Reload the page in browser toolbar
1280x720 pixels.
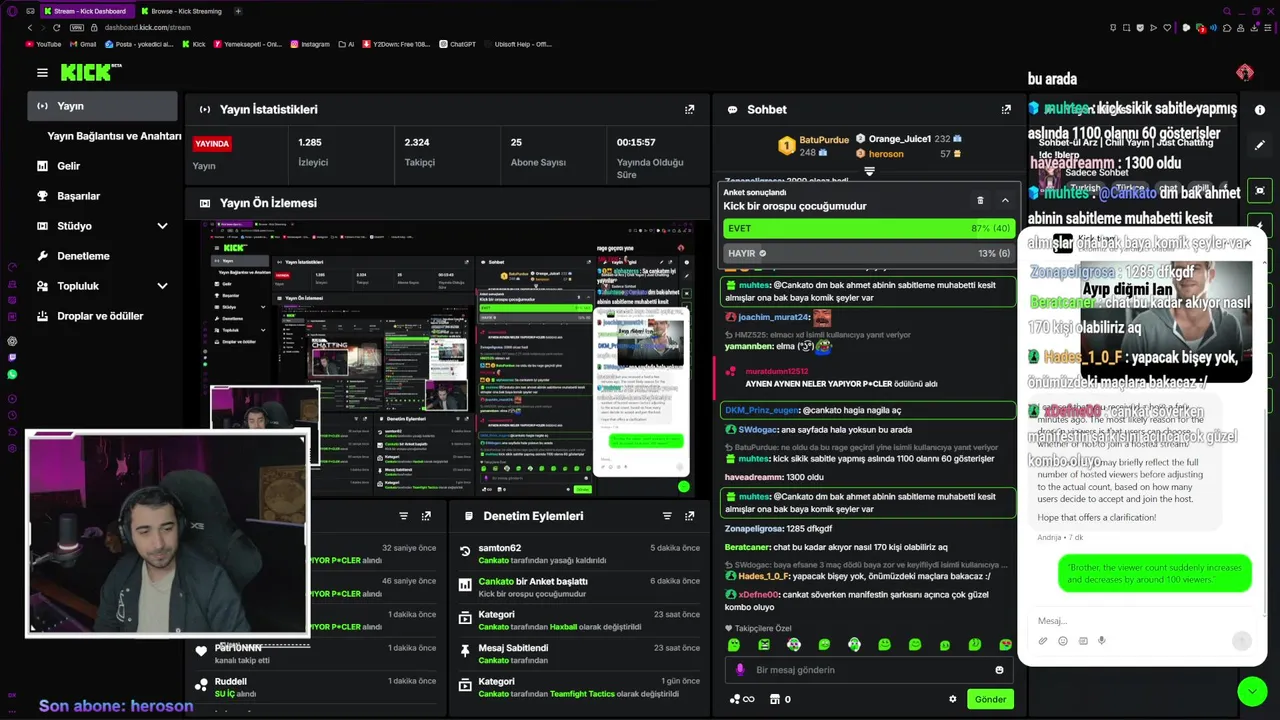tap(56, 27)
